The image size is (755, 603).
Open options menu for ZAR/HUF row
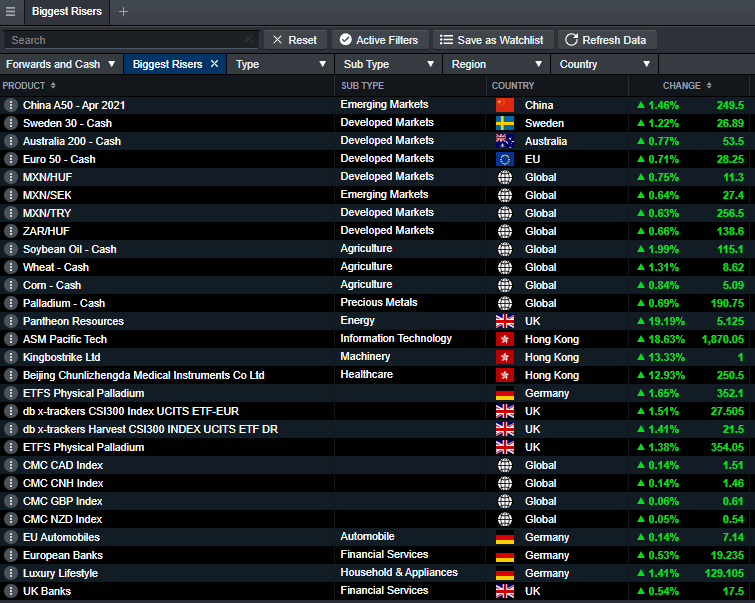11,231
